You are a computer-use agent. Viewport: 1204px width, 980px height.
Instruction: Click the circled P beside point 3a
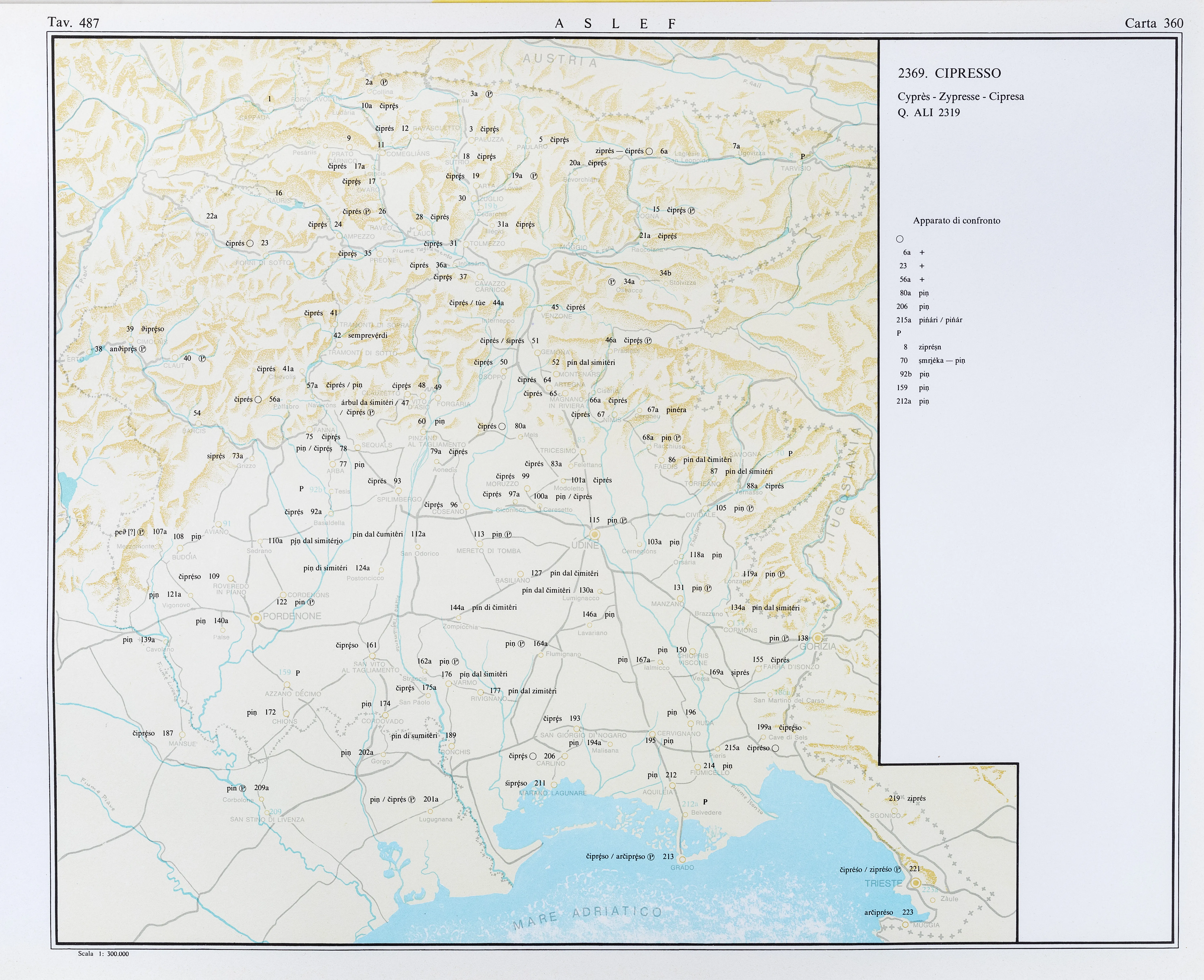point(489,94)
